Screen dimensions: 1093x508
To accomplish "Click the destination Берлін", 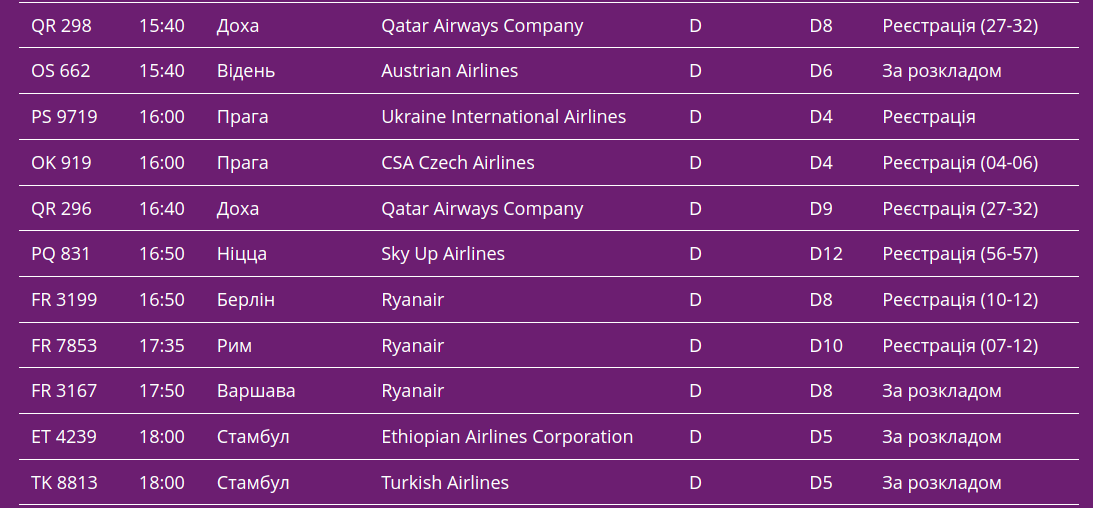I will pos(245,300).
